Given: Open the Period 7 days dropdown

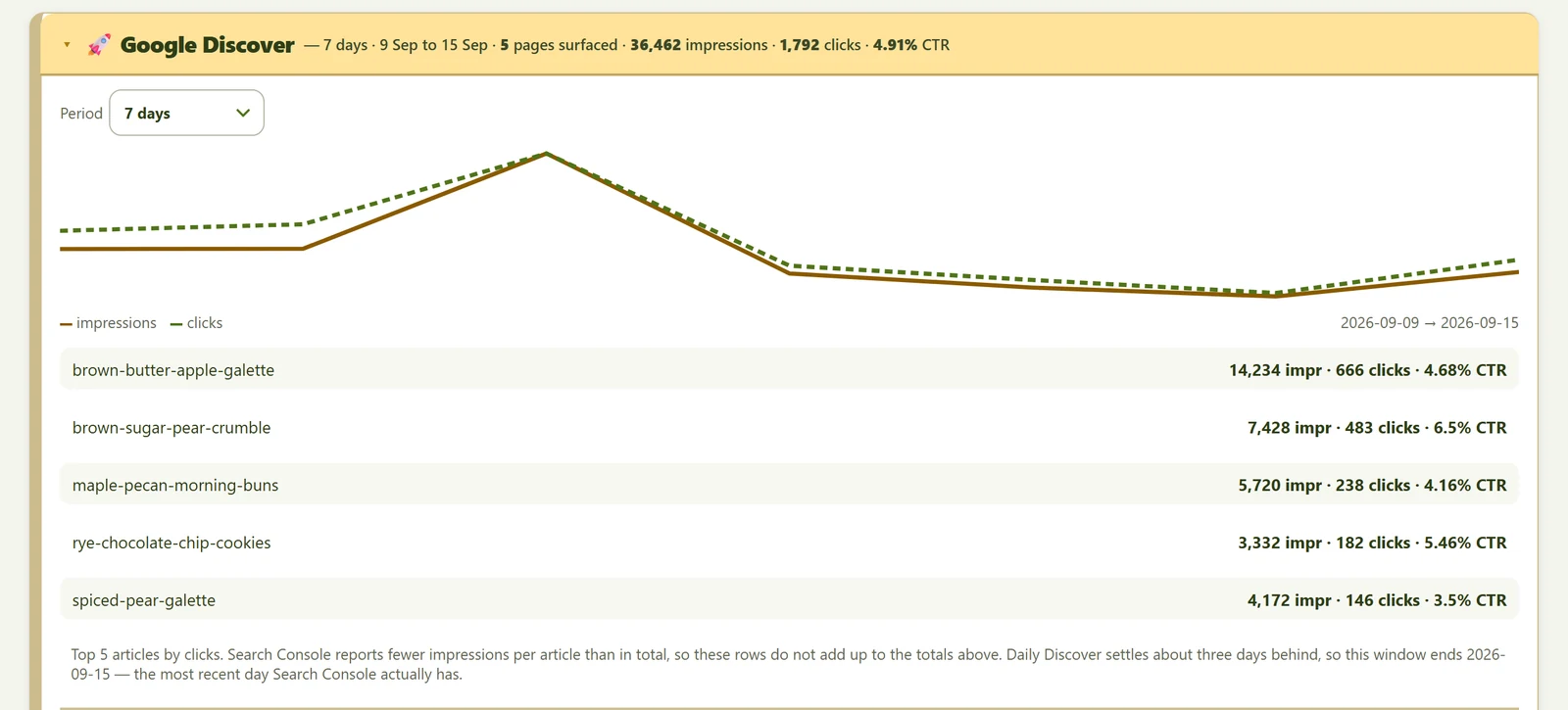Looking at the screenshot, I should (x=186, y=113).
